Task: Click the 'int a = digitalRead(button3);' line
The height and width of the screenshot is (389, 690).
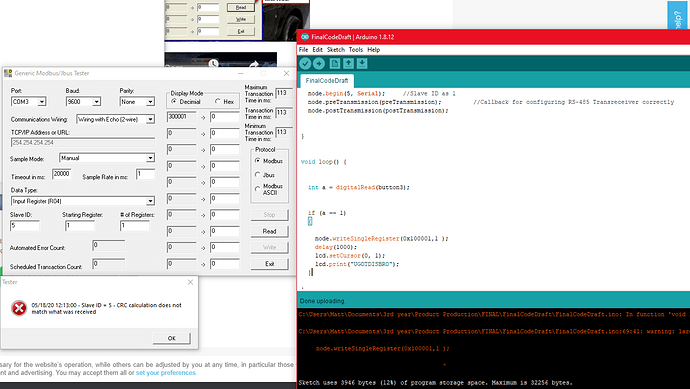Action: click(x=359, y=187)
